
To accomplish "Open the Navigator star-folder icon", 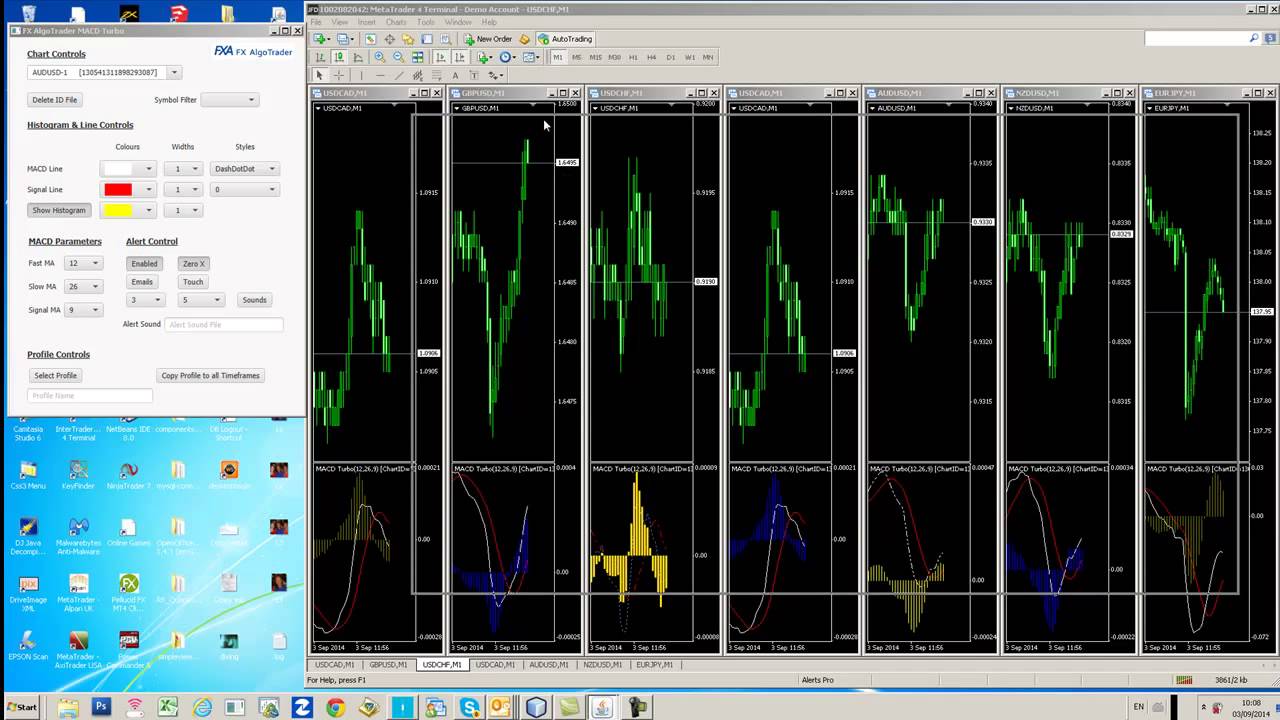I will 408,39.
